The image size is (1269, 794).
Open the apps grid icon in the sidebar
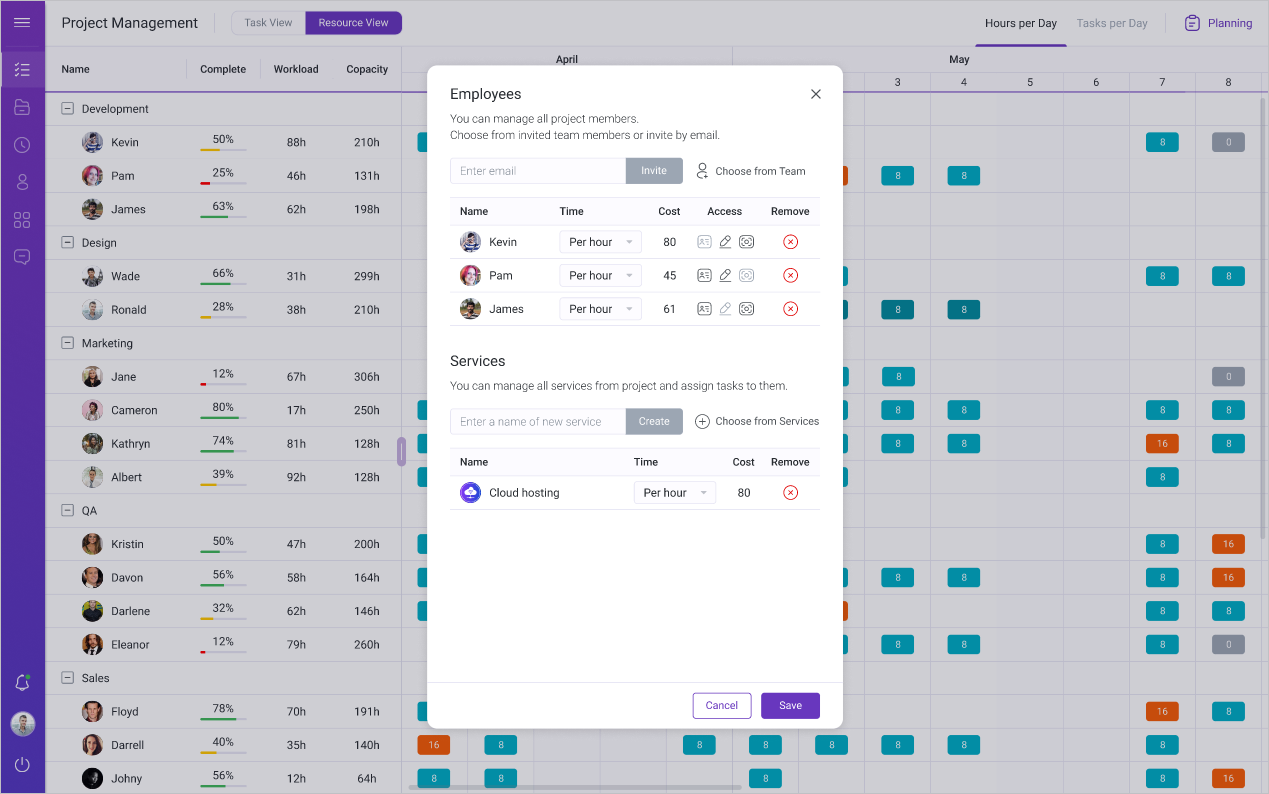pyautogui.click(x=22, y=220)
